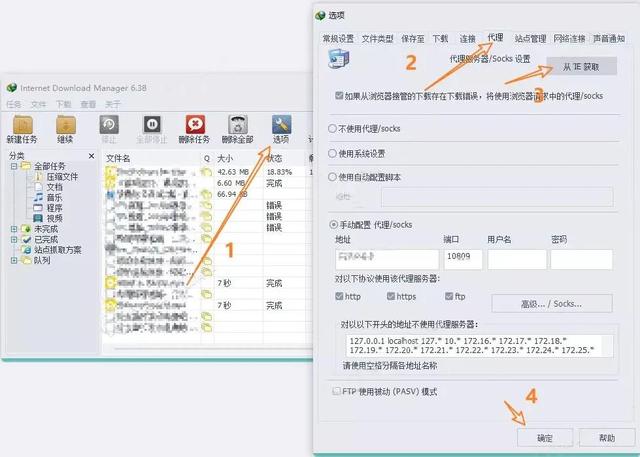The width and height of the screenshot is (640, 457).
Task: Select 视频 category in sidebar
Action: [x=54, y=219]
